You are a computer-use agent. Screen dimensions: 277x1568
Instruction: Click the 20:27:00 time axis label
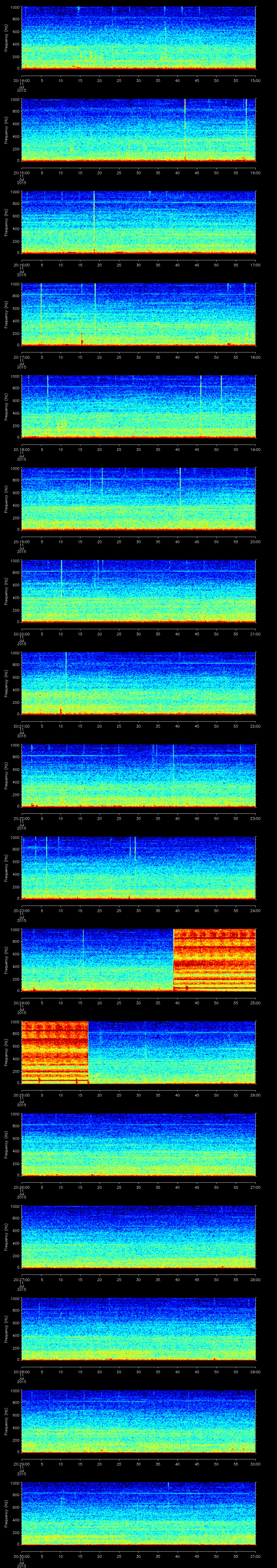tap(21, 1279)
